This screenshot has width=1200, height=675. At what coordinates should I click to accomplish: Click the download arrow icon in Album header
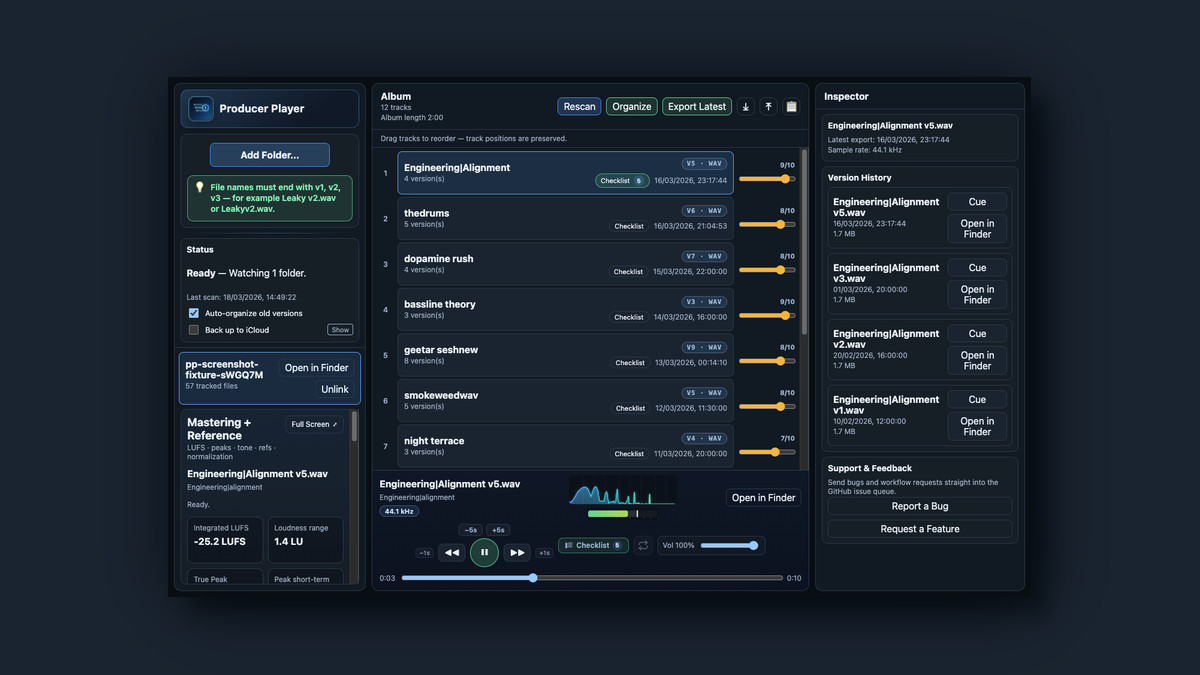coord(746,107)
